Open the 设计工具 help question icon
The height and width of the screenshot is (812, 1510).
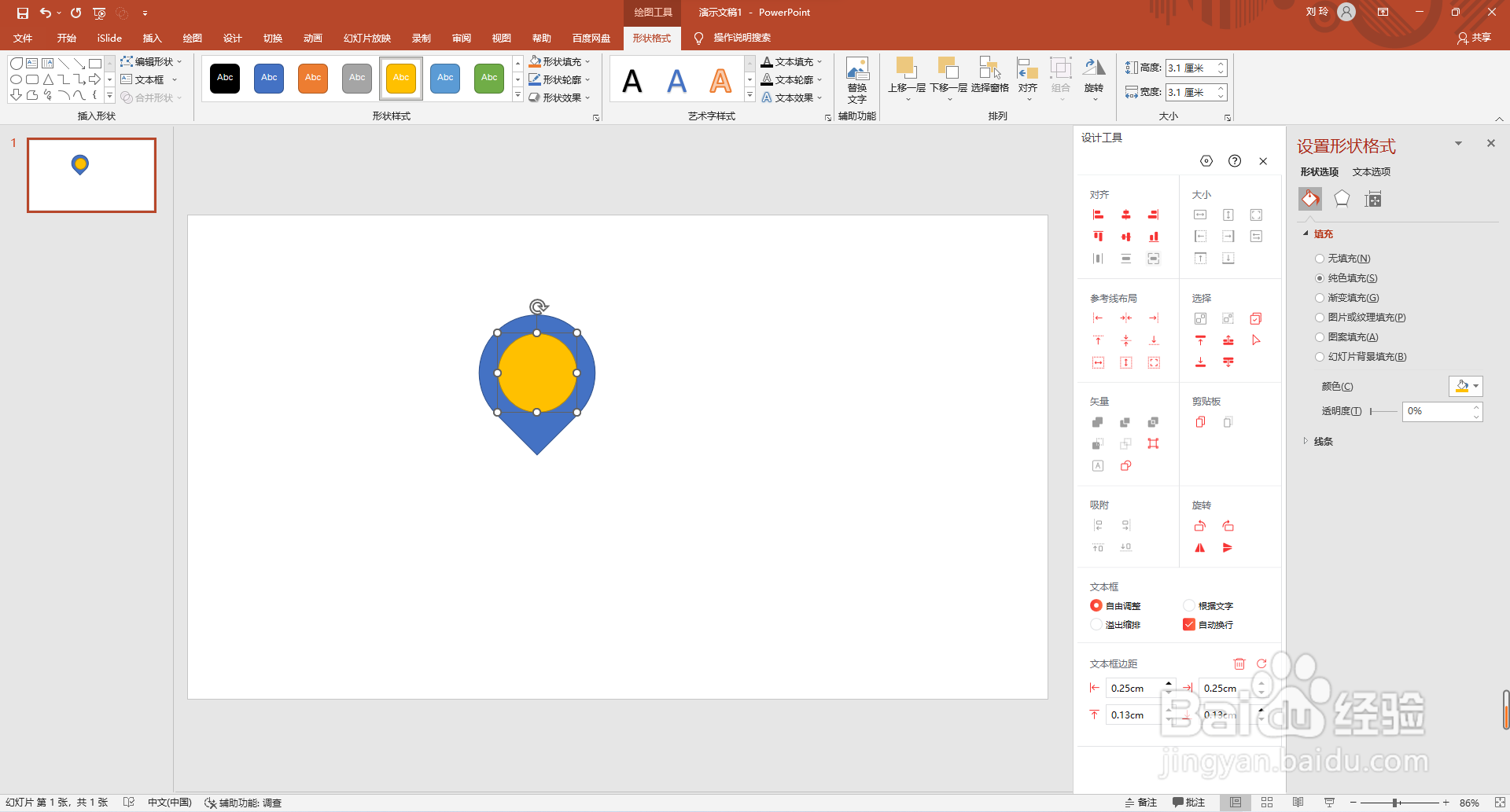click(x=1235, y=161)
